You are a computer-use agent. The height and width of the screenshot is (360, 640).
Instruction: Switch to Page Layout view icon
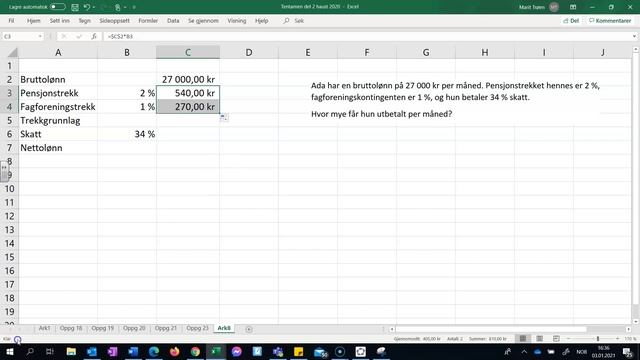(x=539, y=339)
